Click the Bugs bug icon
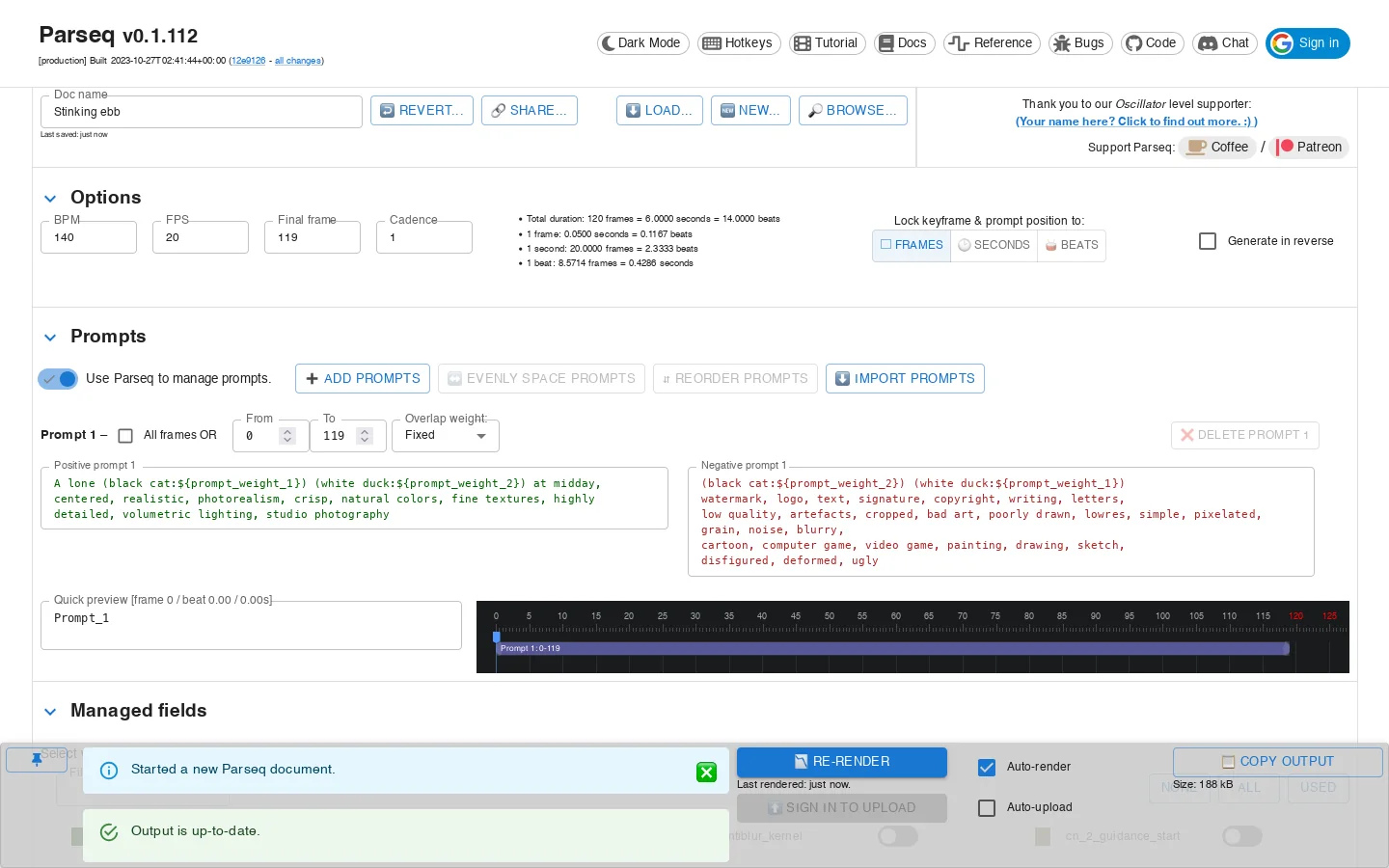The image size is (1389, 868). tap(1062, 43)
